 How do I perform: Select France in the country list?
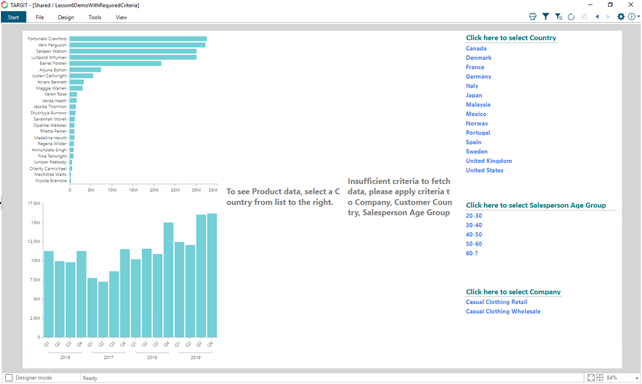pyautogui.click(x=475, y=67)
